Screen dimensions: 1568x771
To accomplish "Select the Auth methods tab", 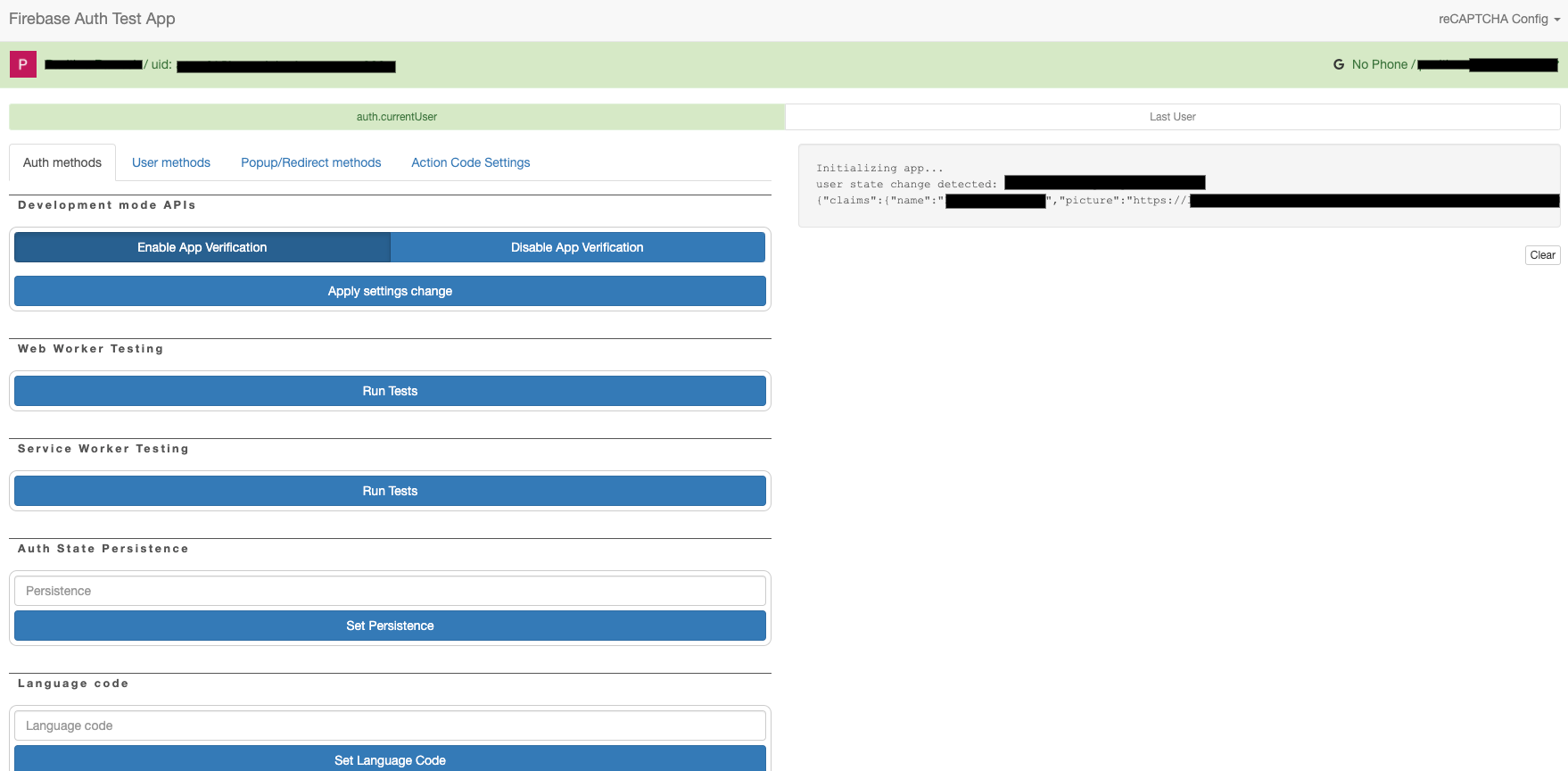I will coord(62,162).
